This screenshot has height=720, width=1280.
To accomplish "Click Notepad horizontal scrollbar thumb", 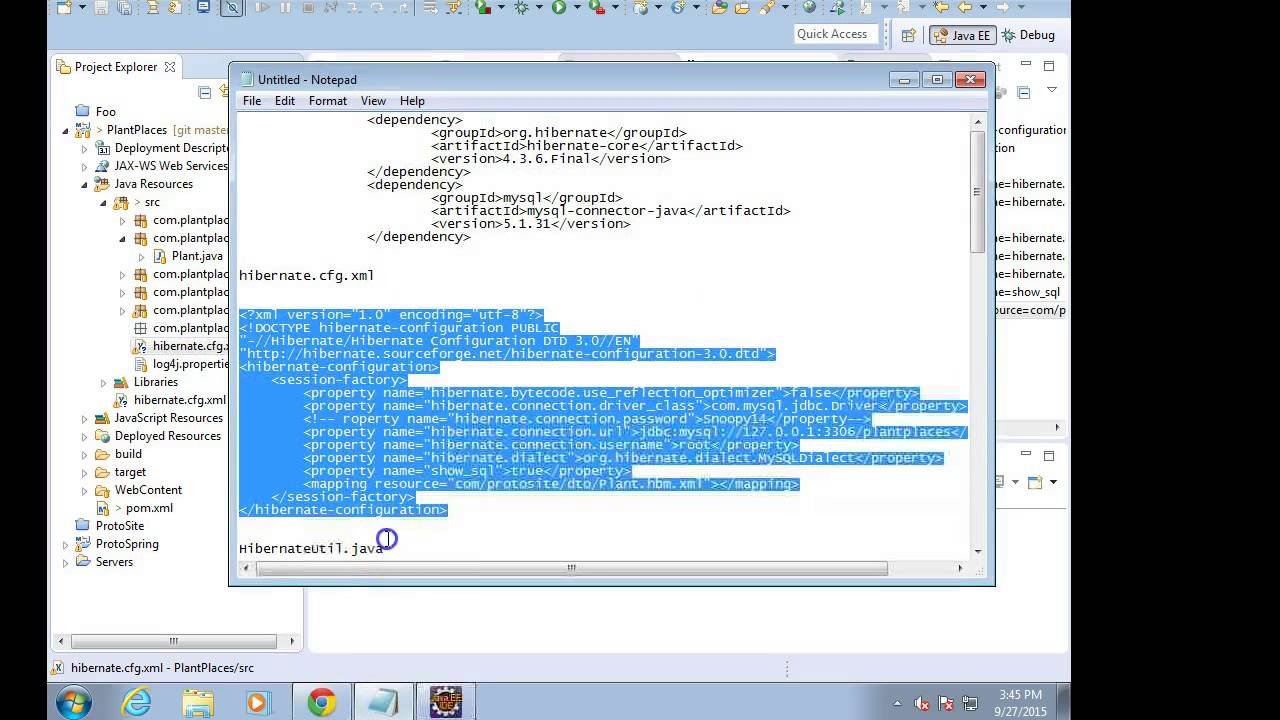I will coord(571,568).
